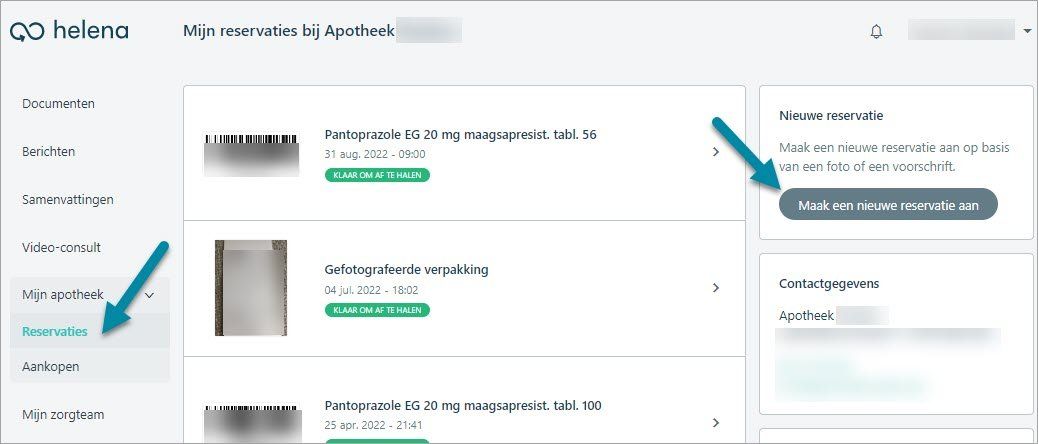Image resolution: width=1038 pixels, height=444 pixels.
Task: Open Mijn zorgteam in the sidebar
Action: (x=63, y=415)
